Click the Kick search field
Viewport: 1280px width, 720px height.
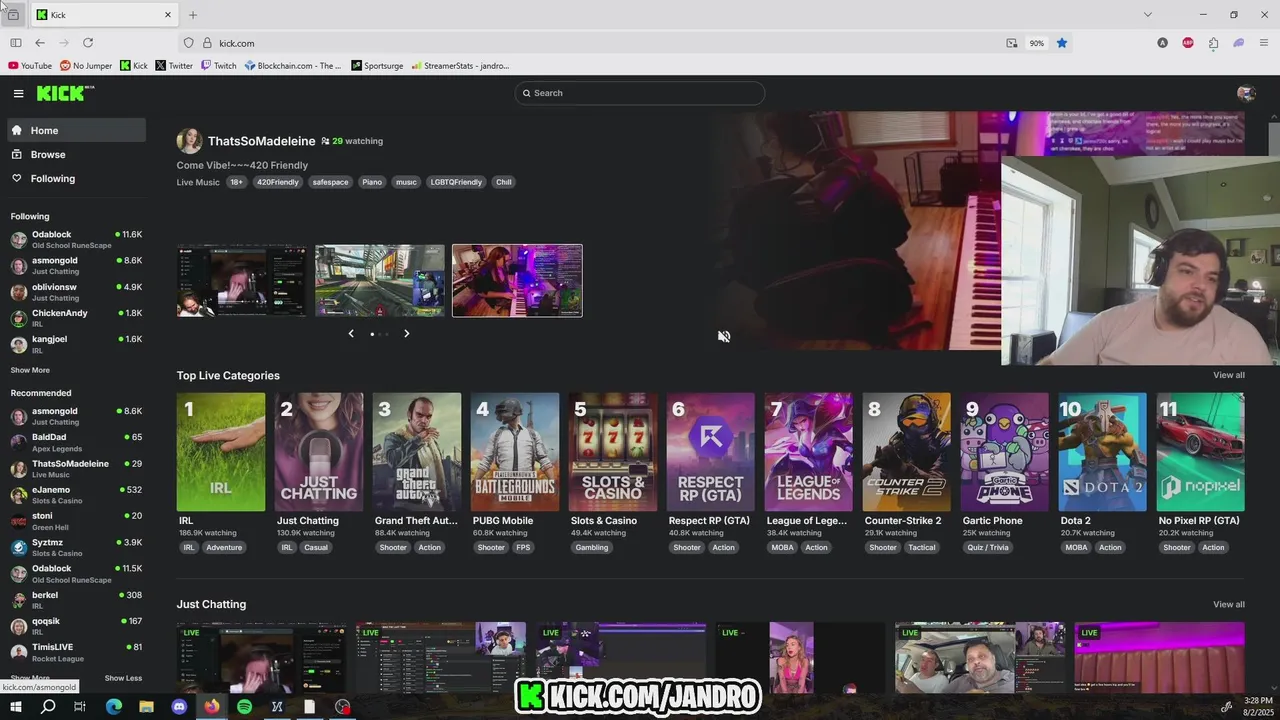640,93
